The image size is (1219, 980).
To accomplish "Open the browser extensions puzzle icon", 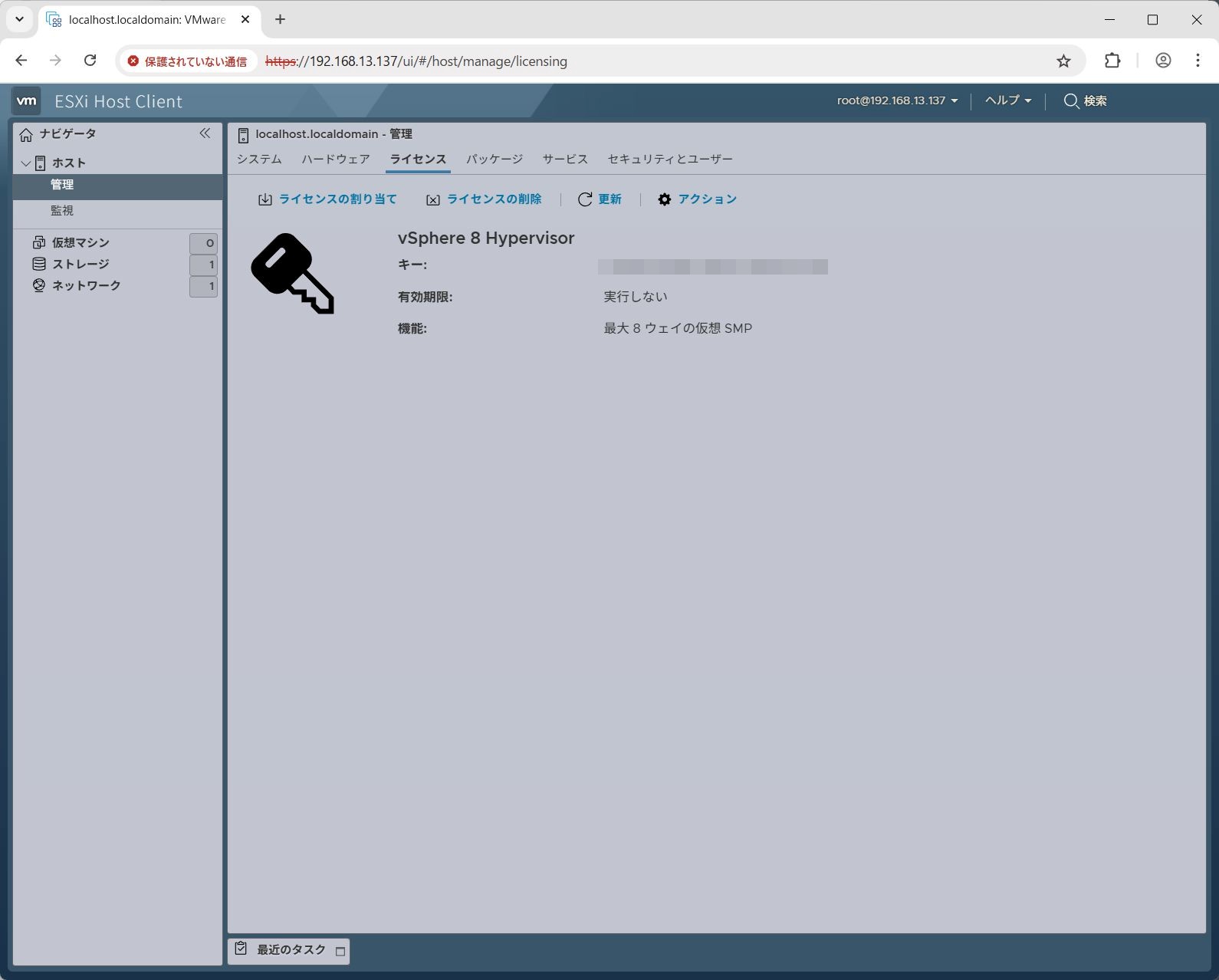I will [x=1112, y=61].
